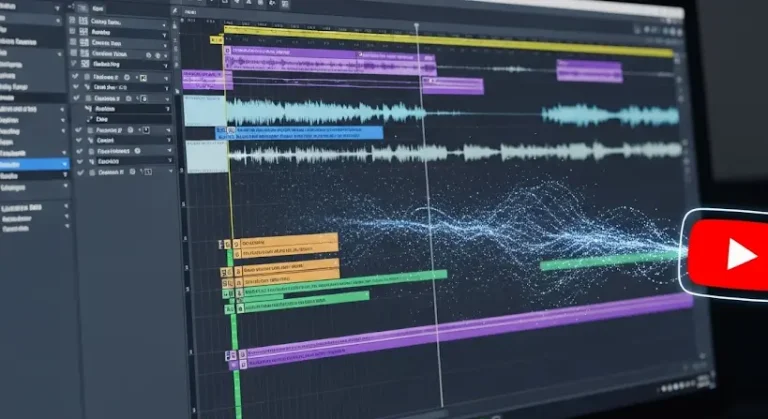Click the red YouTube play button
768x419 pixels.
click(x=728, y=254)
